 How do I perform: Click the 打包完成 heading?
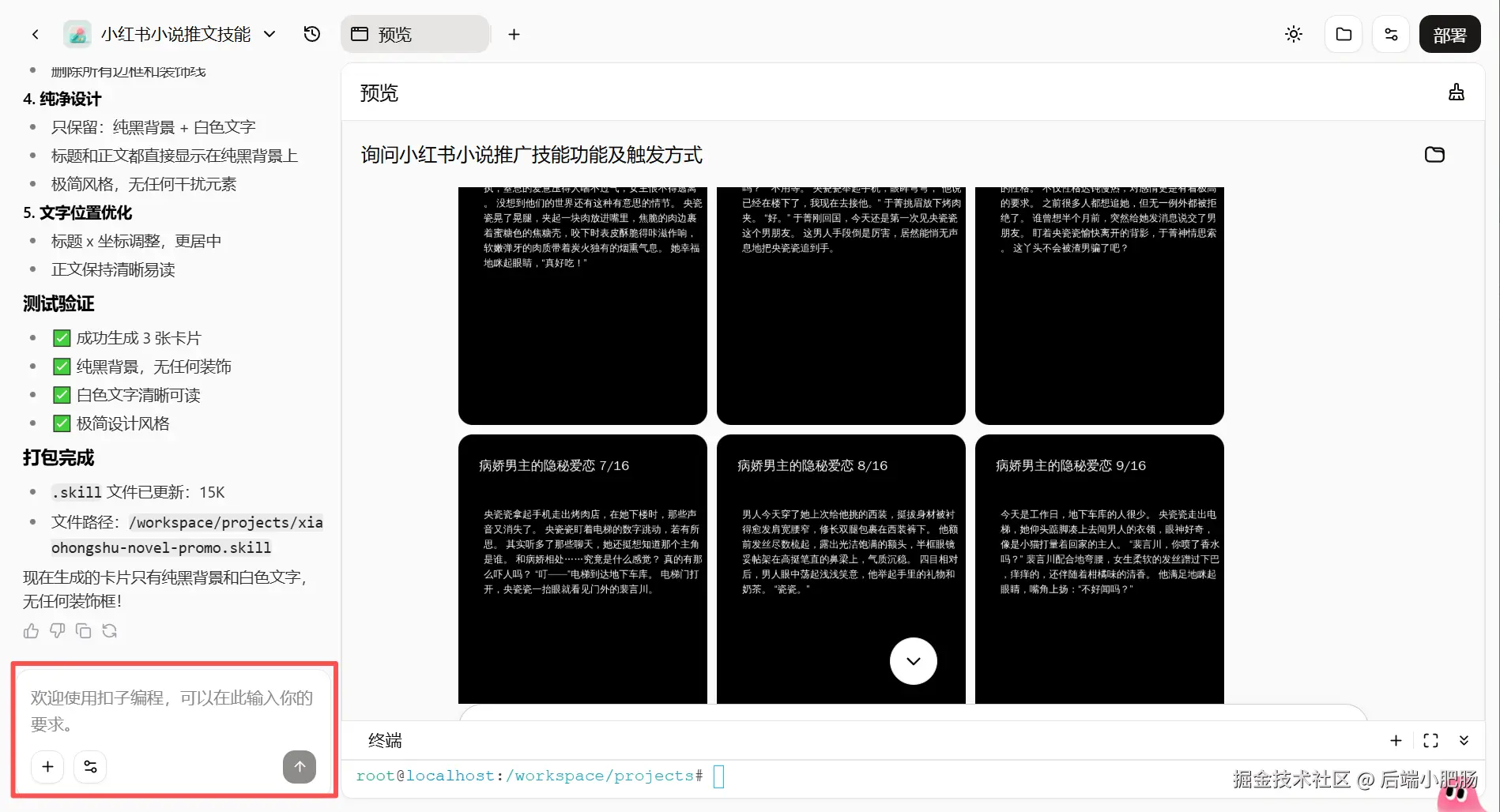coord(58,457)
